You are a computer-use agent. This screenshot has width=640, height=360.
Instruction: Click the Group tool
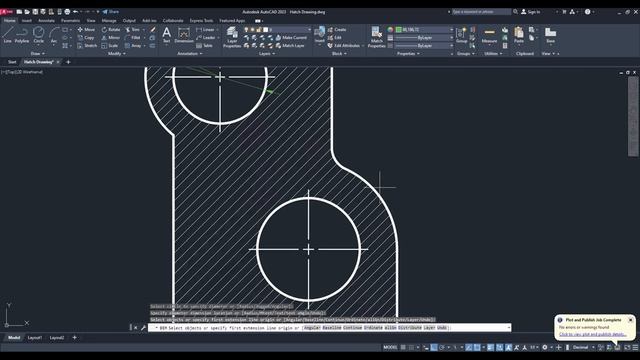tap(462, 35)
